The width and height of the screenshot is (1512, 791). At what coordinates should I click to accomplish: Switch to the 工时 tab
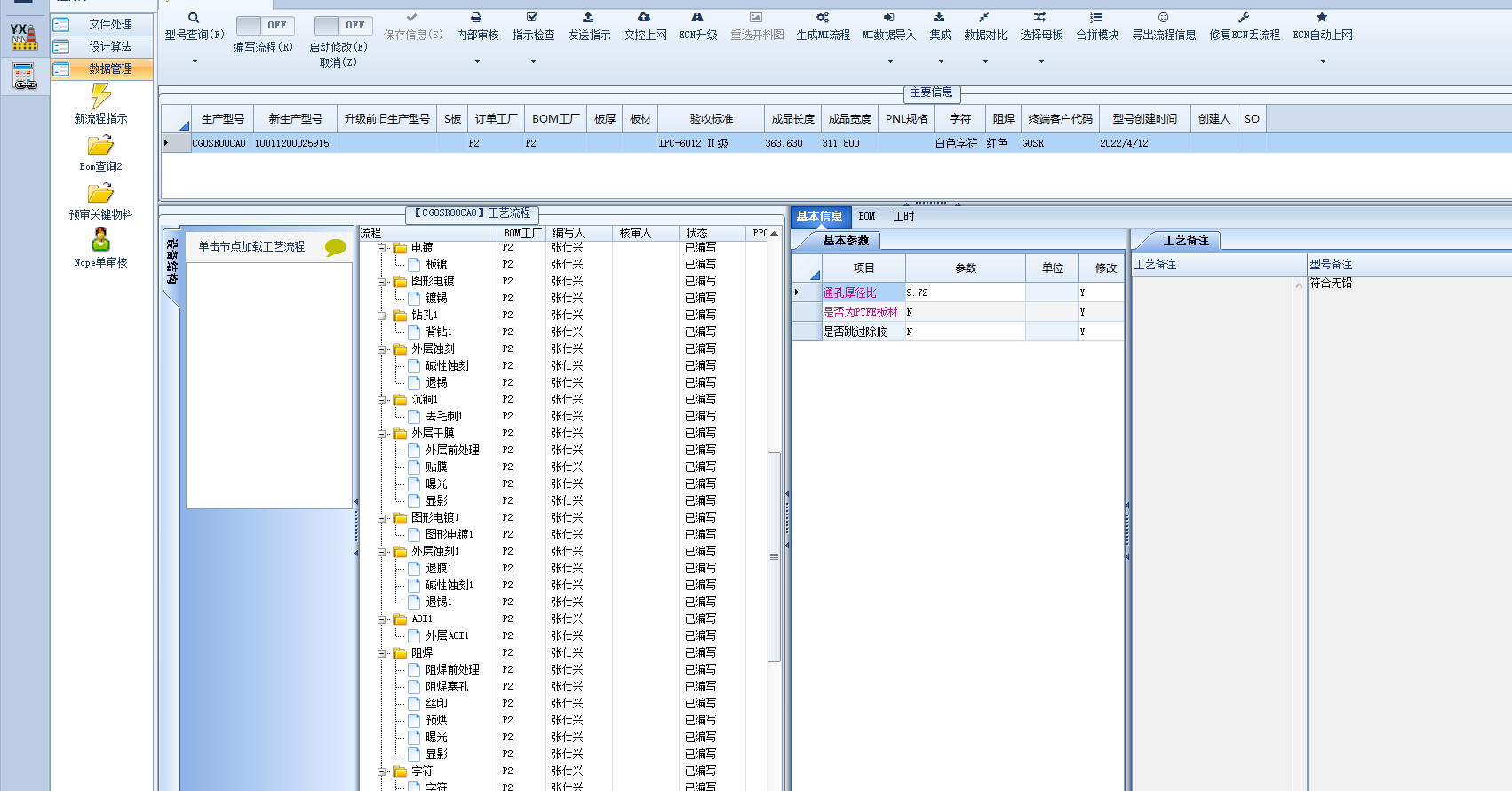pos(903,217)
